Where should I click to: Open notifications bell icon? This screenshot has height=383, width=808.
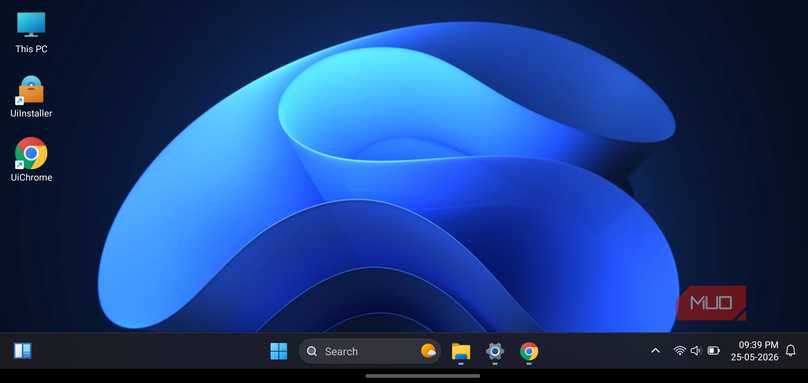pos(790,351)
